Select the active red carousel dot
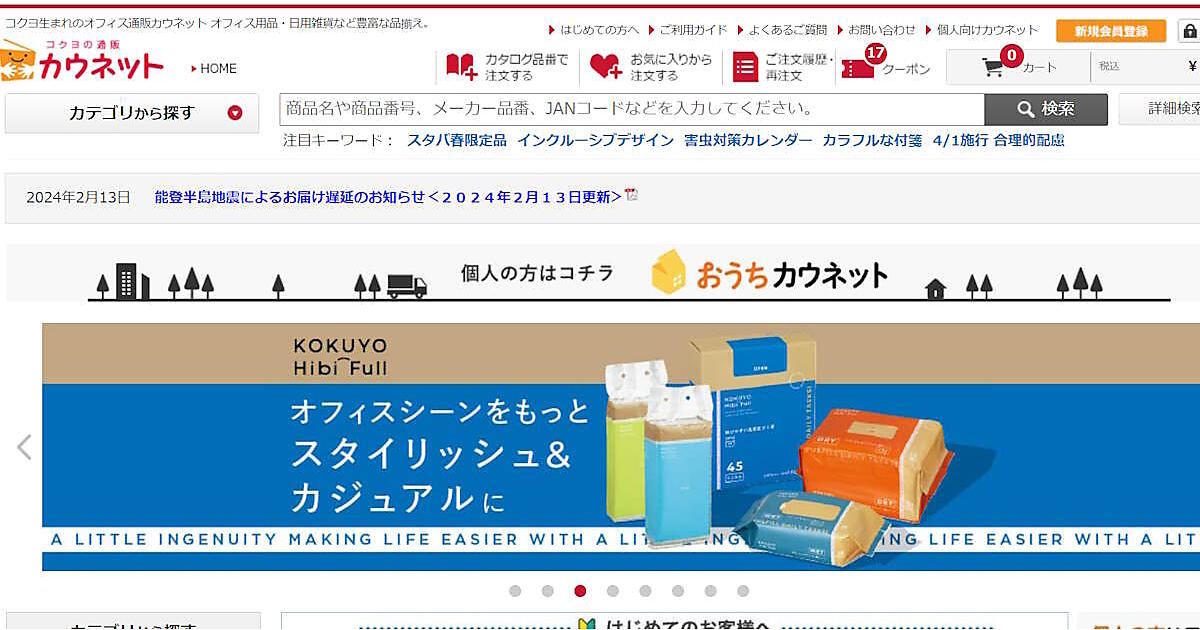1200x630 pixels. pos(580,591)
